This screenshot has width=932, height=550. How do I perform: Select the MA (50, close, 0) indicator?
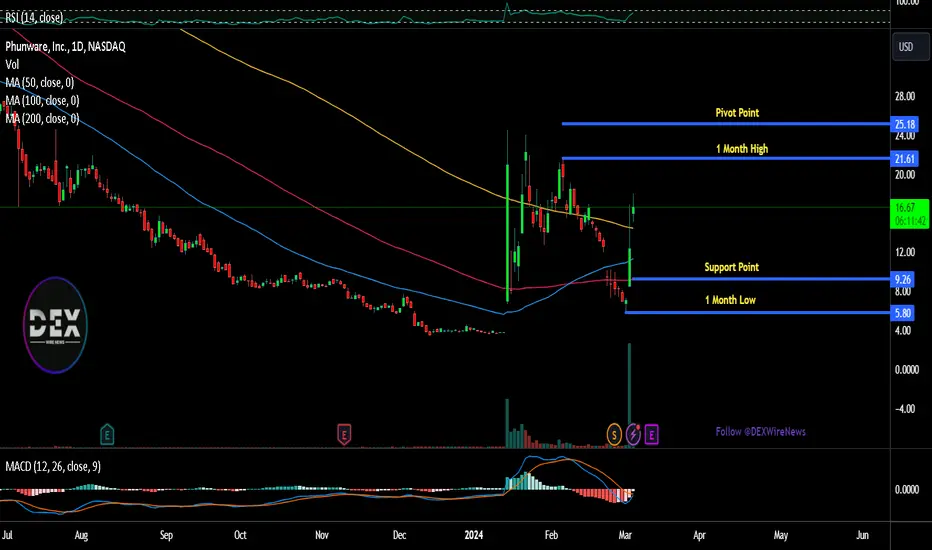coord(40,83)
